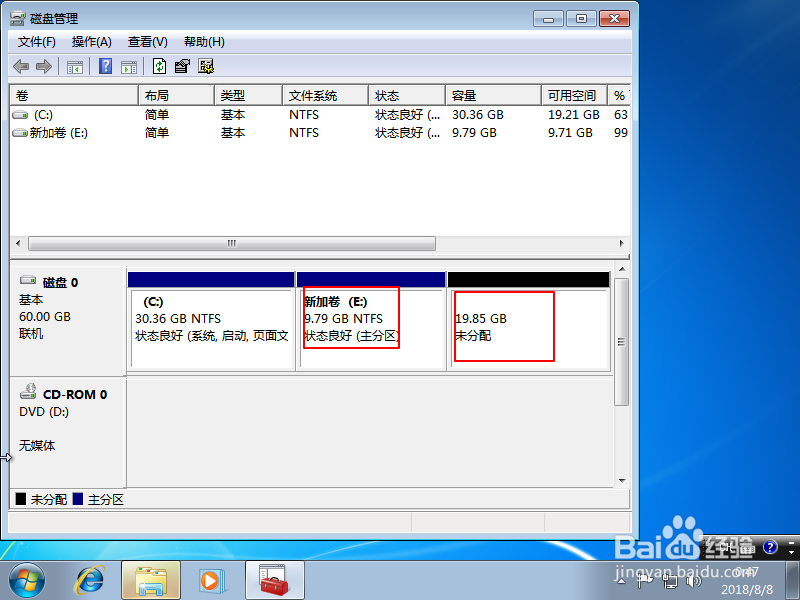Launch Internet Explorer from the taskbar

90,580
